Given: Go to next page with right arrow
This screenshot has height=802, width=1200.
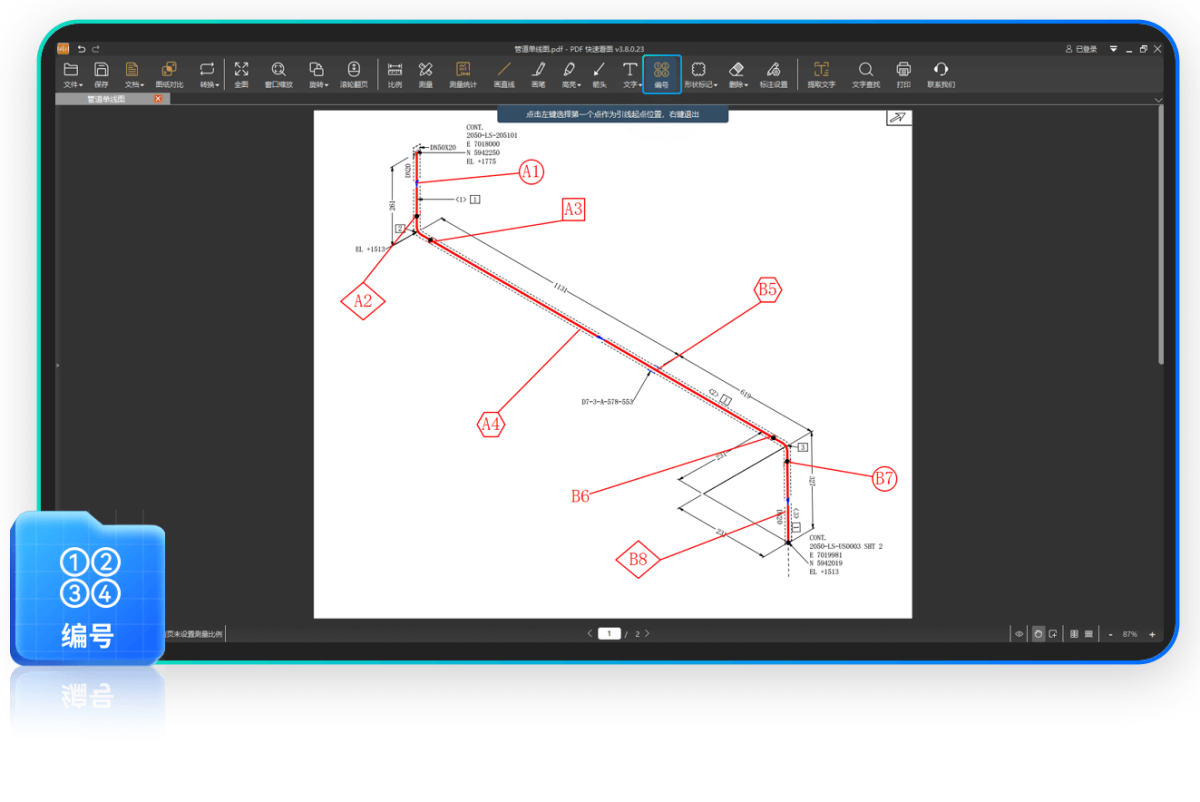Looking at the screenshot, I should (x=647, y=634).
